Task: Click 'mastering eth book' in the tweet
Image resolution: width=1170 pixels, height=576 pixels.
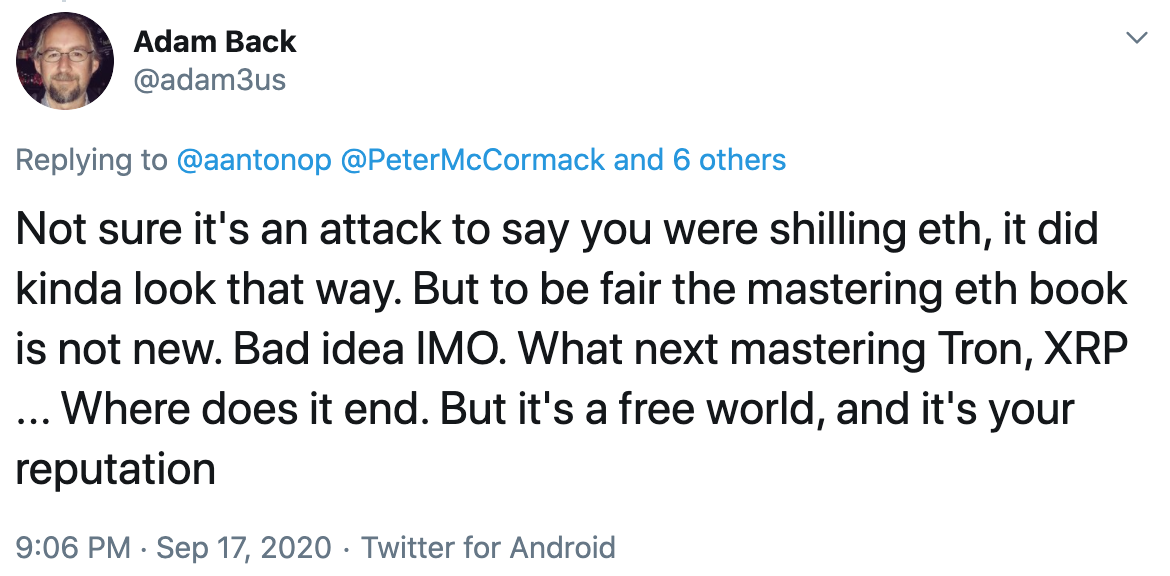Action: click(937, 290)
